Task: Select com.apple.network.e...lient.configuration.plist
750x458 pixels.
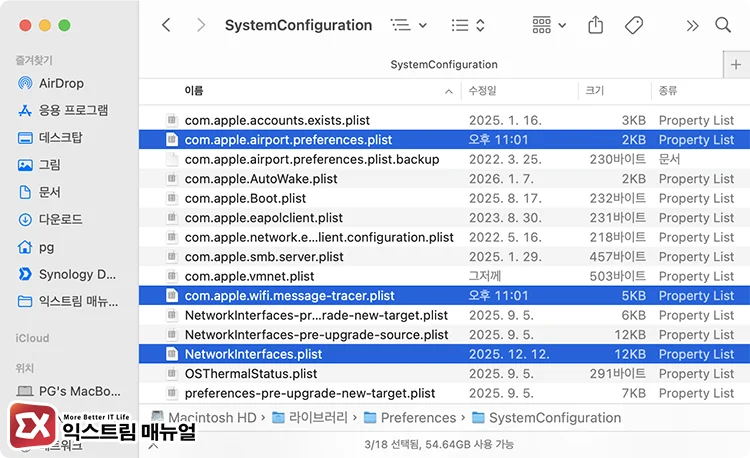Action: pos(444,237)
